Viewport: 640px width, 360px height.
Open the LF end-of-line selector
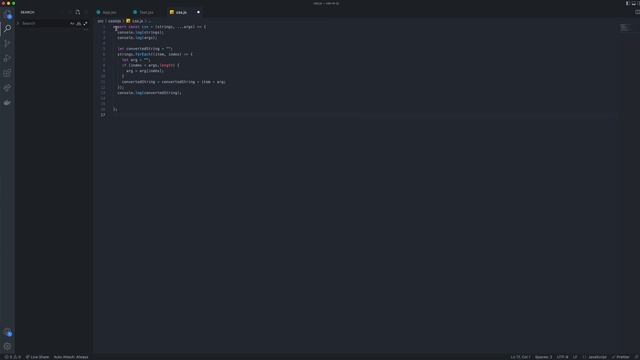pyautogui.click(x=575, y=357)
